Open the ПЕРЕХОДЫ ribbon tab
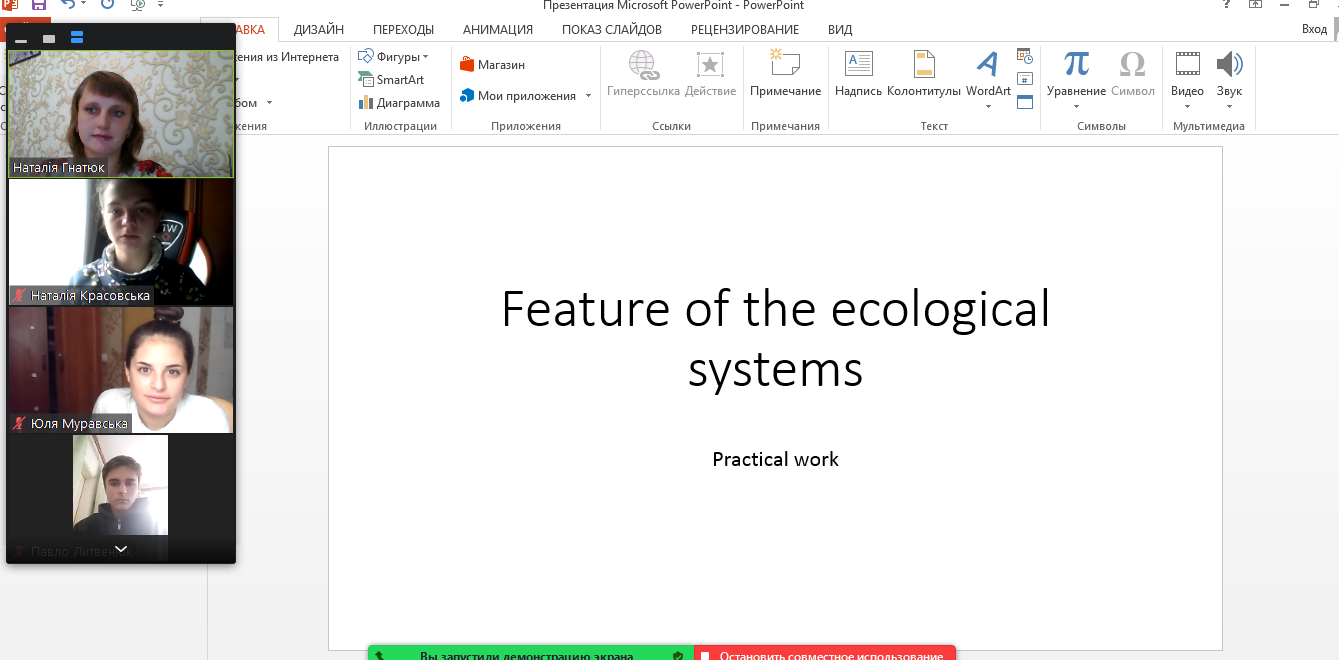 404,29
